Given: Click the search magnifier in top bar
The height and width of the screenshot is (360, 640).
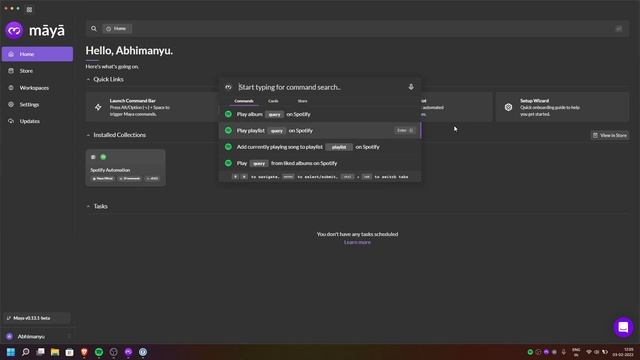Looking at the screenshot, I should click(x=94, y=29).
